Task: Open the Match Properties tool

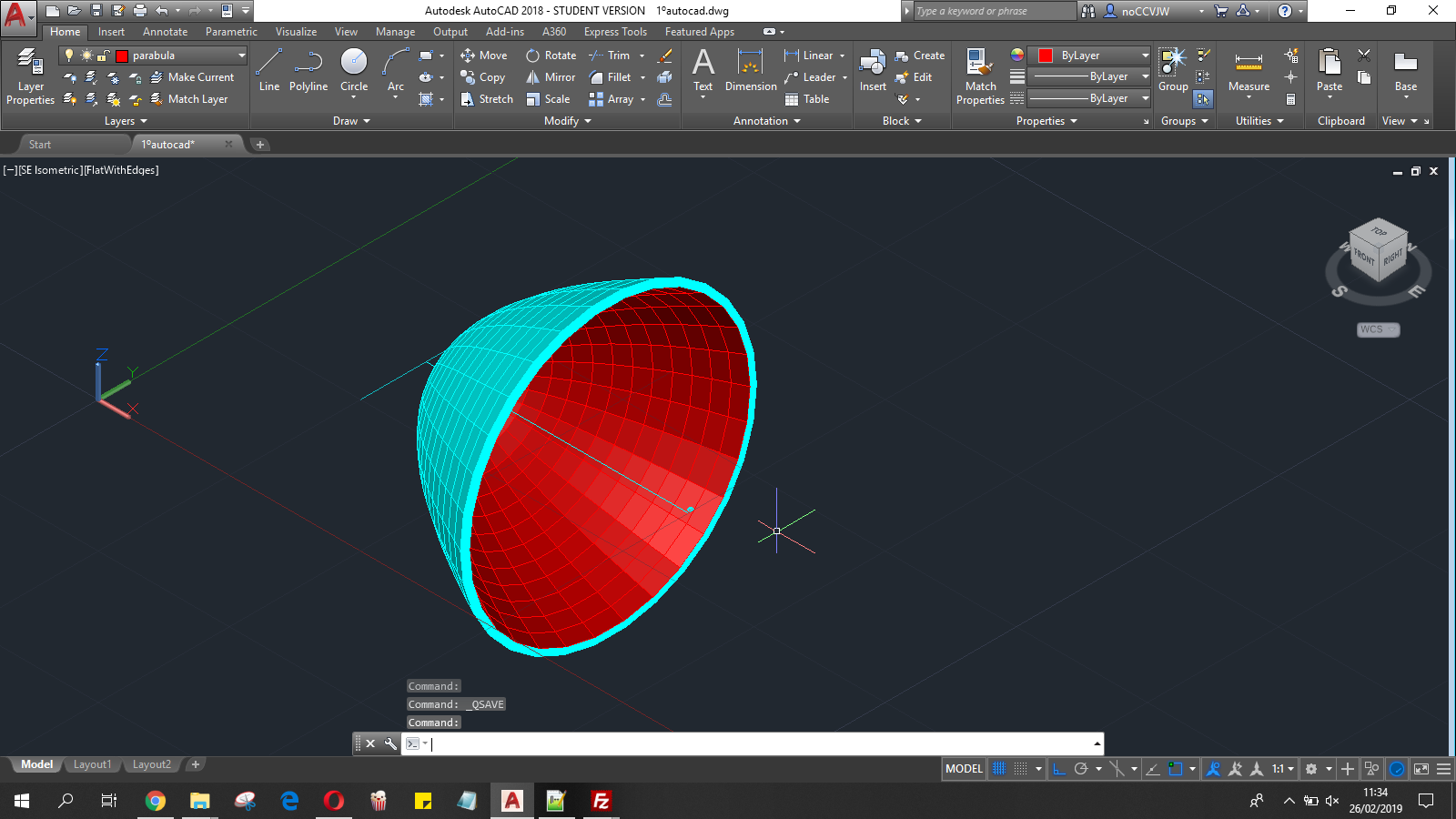Action: (980, 76)
